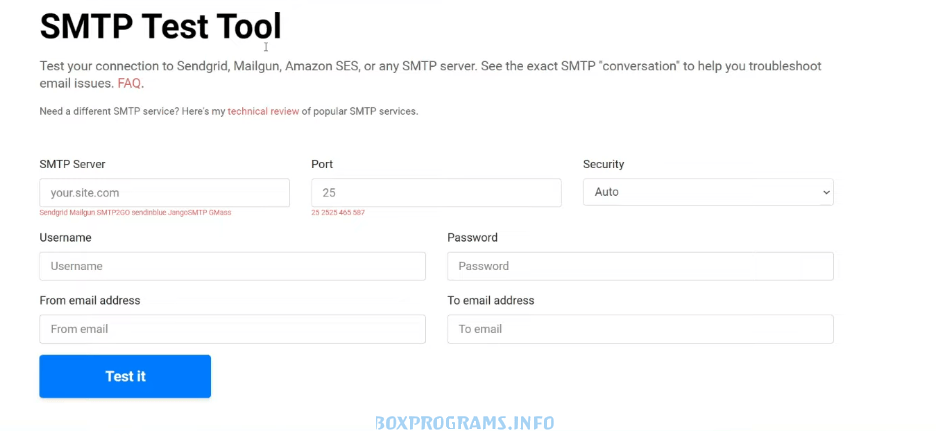Click the SMTP Server input field
The height and width of the screenshot is (431, 936).
(164, 192)
